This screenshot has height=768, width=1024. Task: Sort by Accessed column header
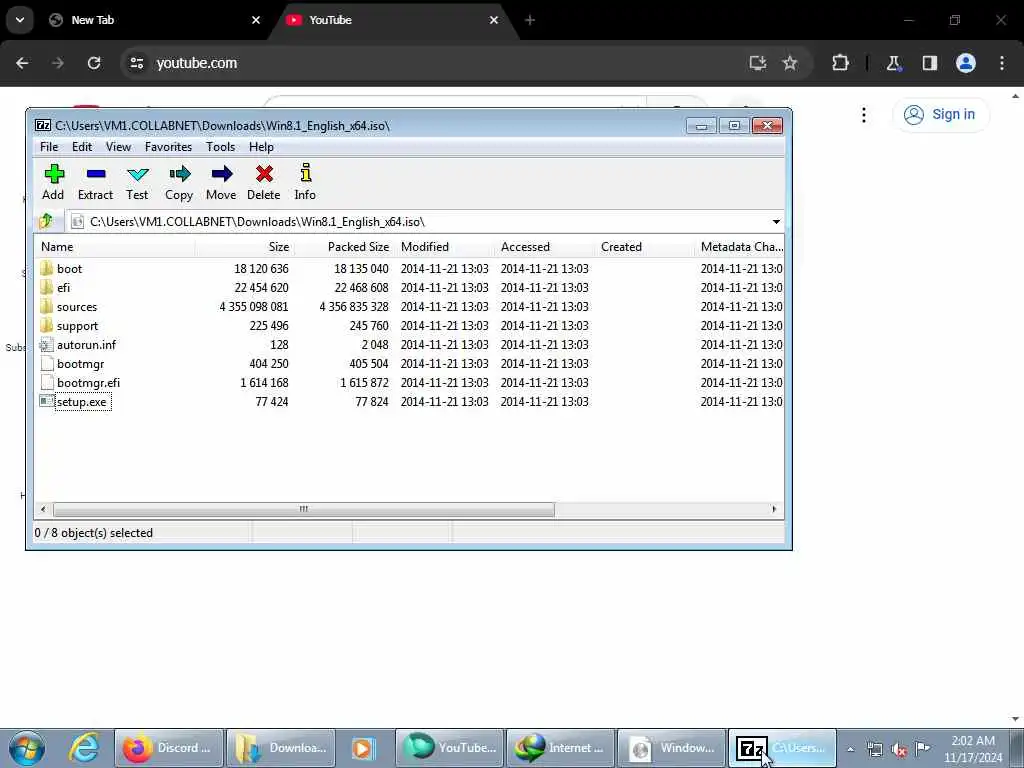coord(544,247)
